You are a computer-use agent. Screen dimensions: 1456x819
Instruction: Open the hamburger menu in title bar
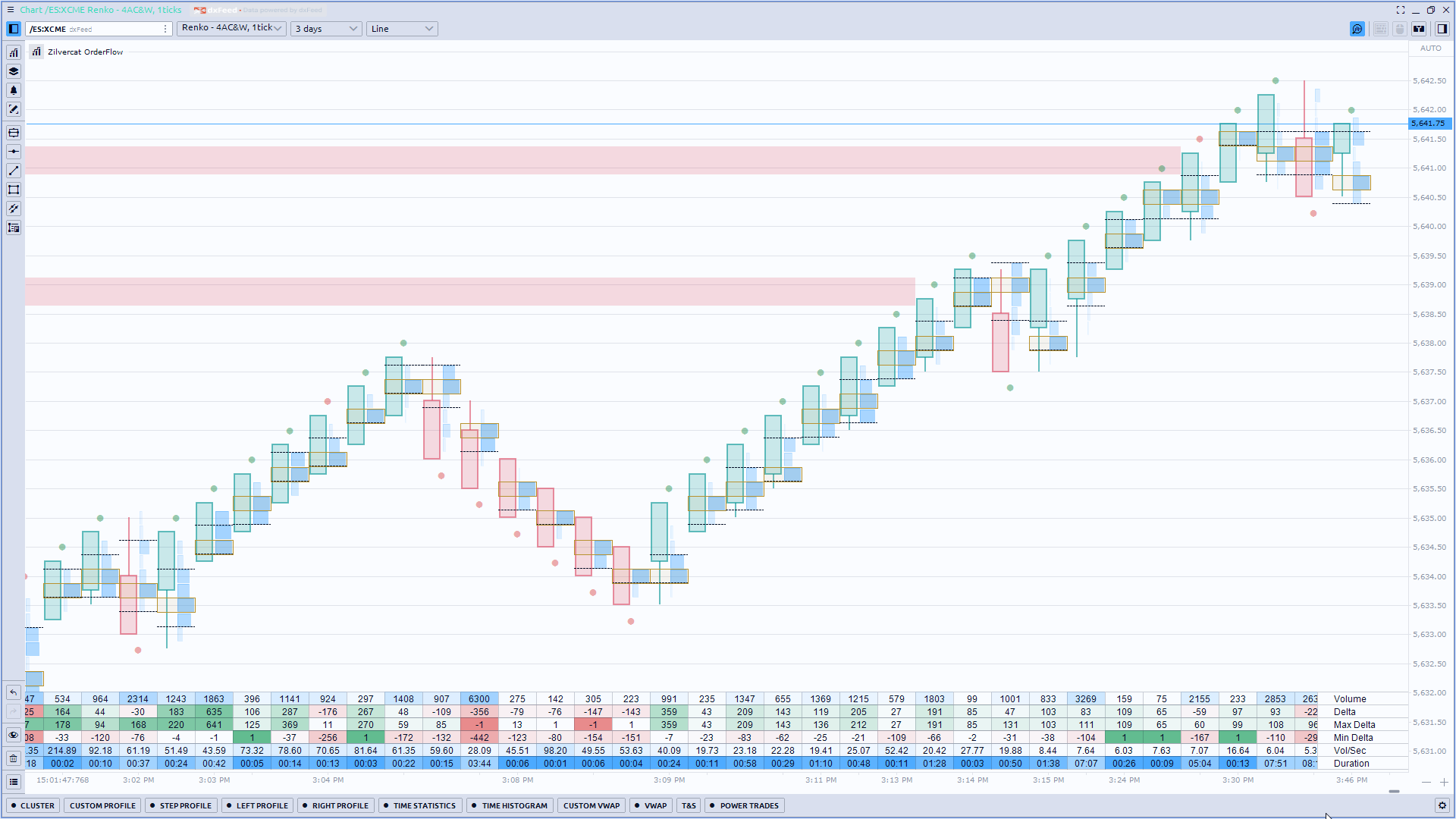tap(11, 10)
